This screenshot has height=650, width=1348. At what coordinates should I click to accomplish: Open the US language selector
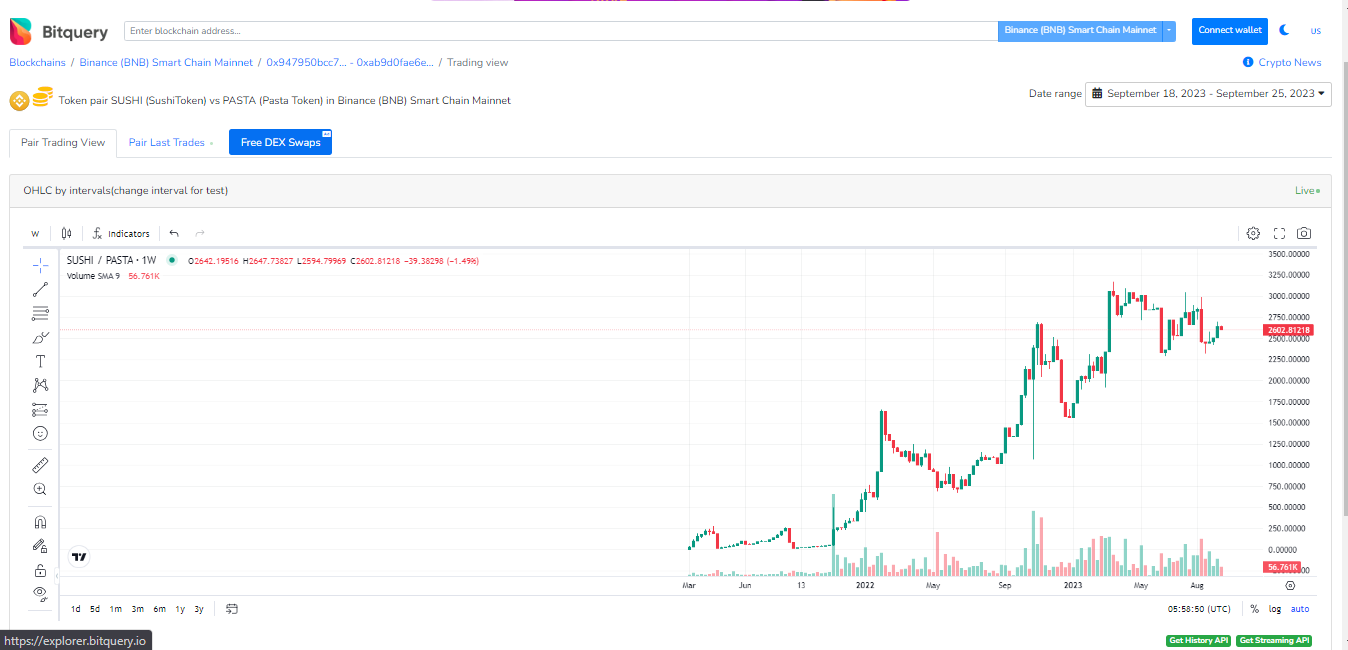tap(1316, 31)
